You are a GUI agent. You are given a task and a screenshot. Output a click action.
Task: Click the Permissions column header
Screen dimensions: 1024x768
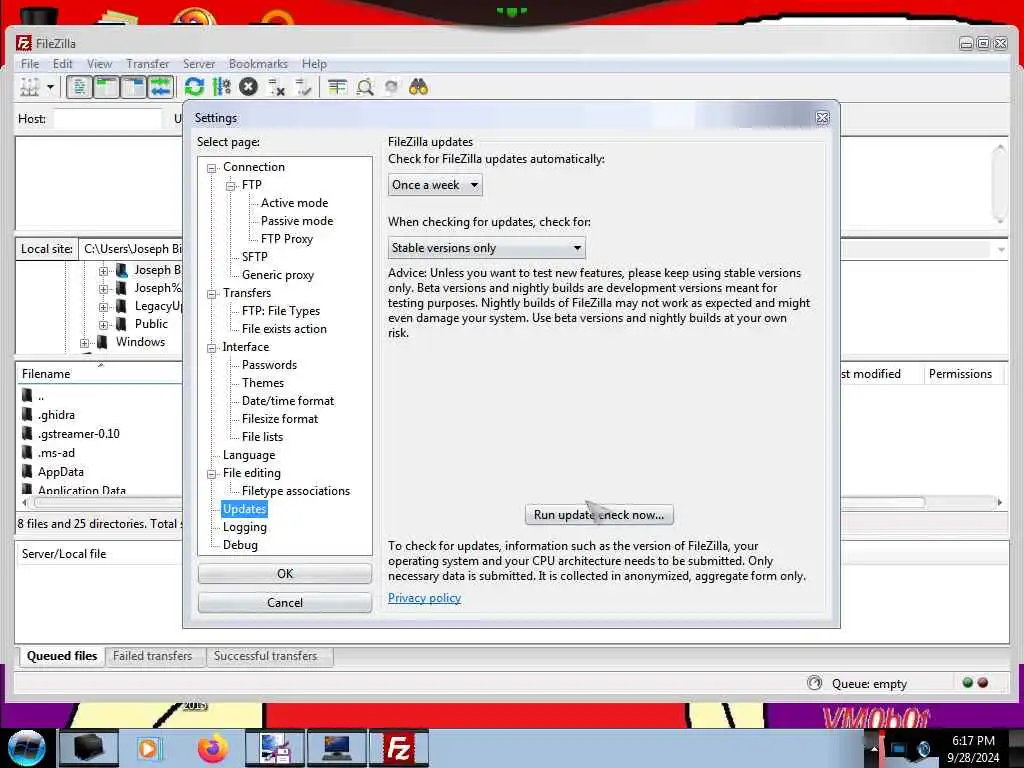(960, 374)
